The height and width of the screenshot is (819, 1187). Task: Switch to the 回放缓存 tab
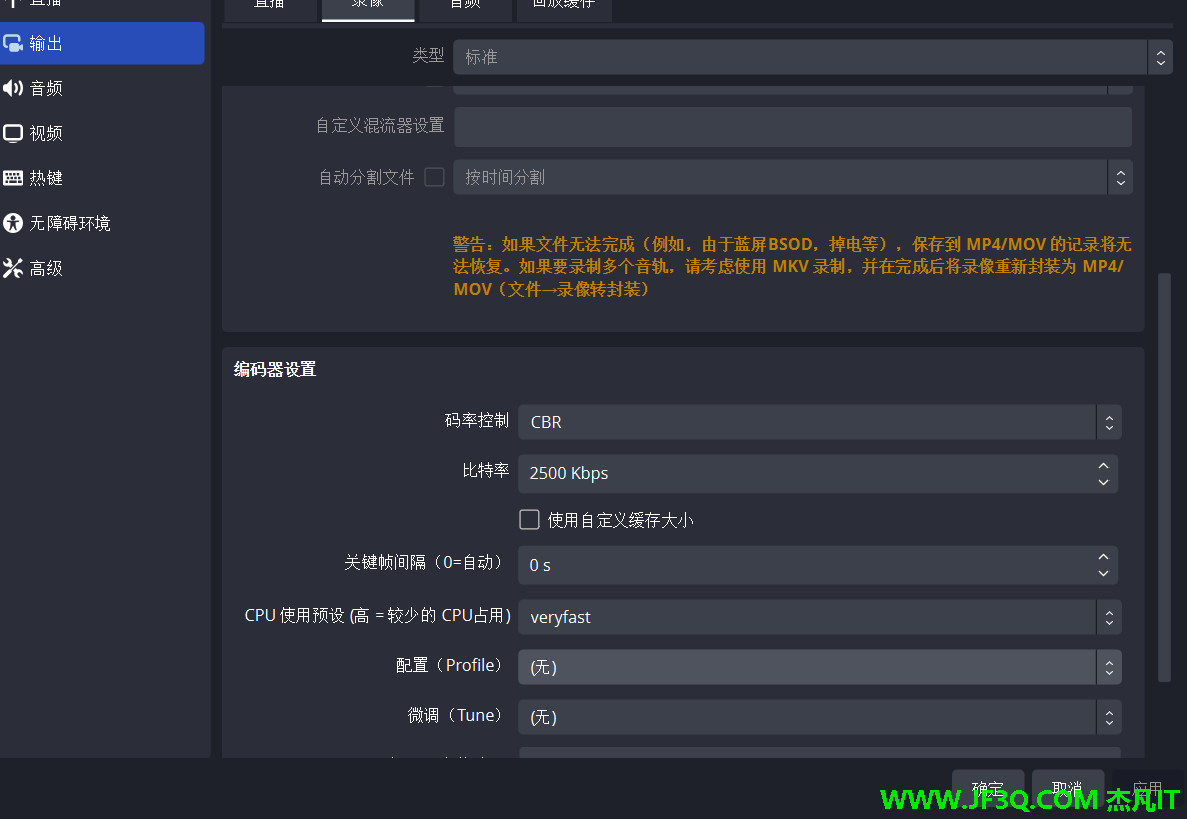pyautogui.click(x=563, y=6)
